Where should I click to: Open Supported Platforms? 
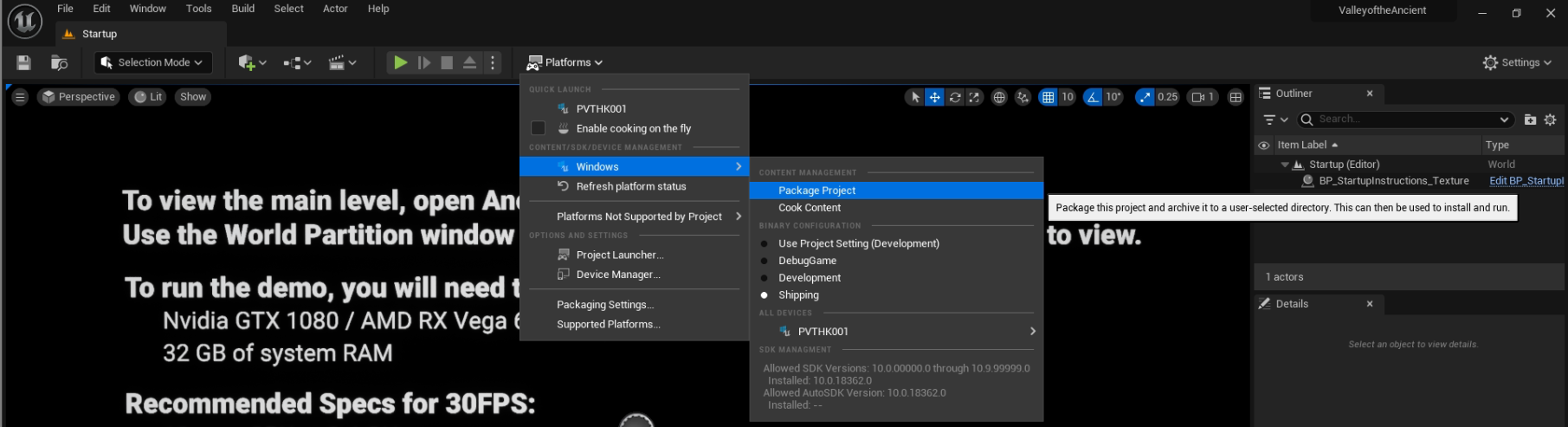click(x=634, y=325)
